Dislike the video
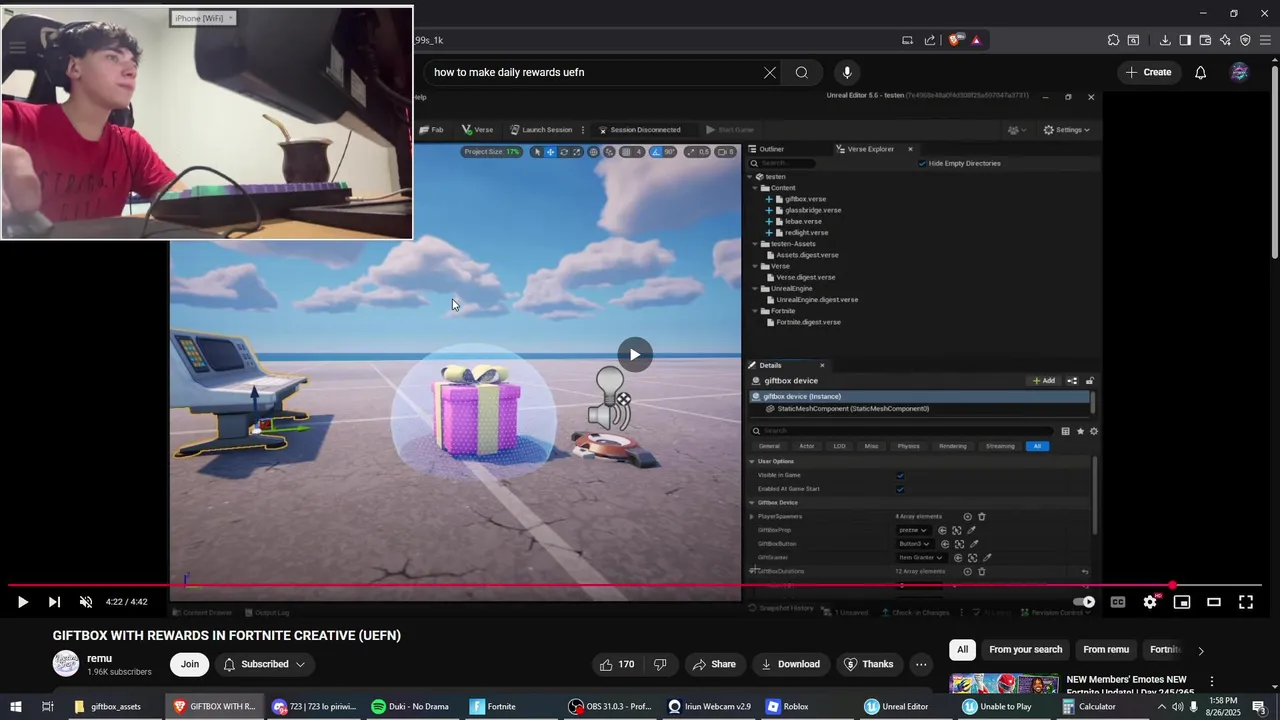The width and height of the screenshot is (1280, 720). coord(660,664)
